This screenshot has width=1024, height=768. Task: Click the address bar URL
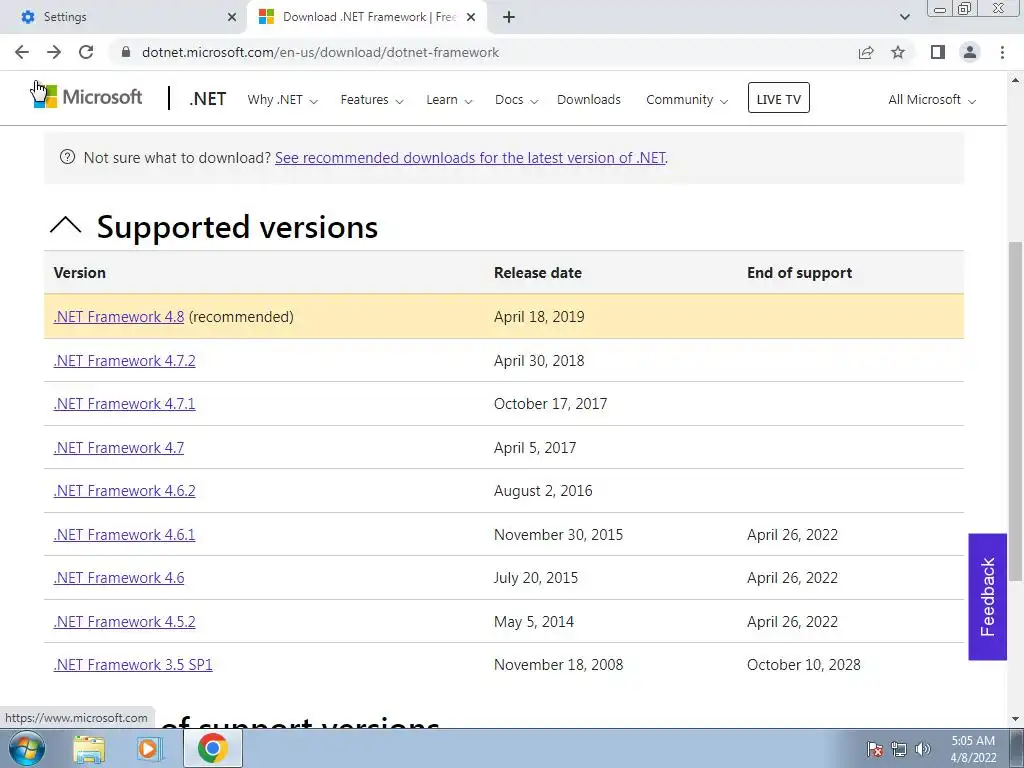click(x=320, y=52)
